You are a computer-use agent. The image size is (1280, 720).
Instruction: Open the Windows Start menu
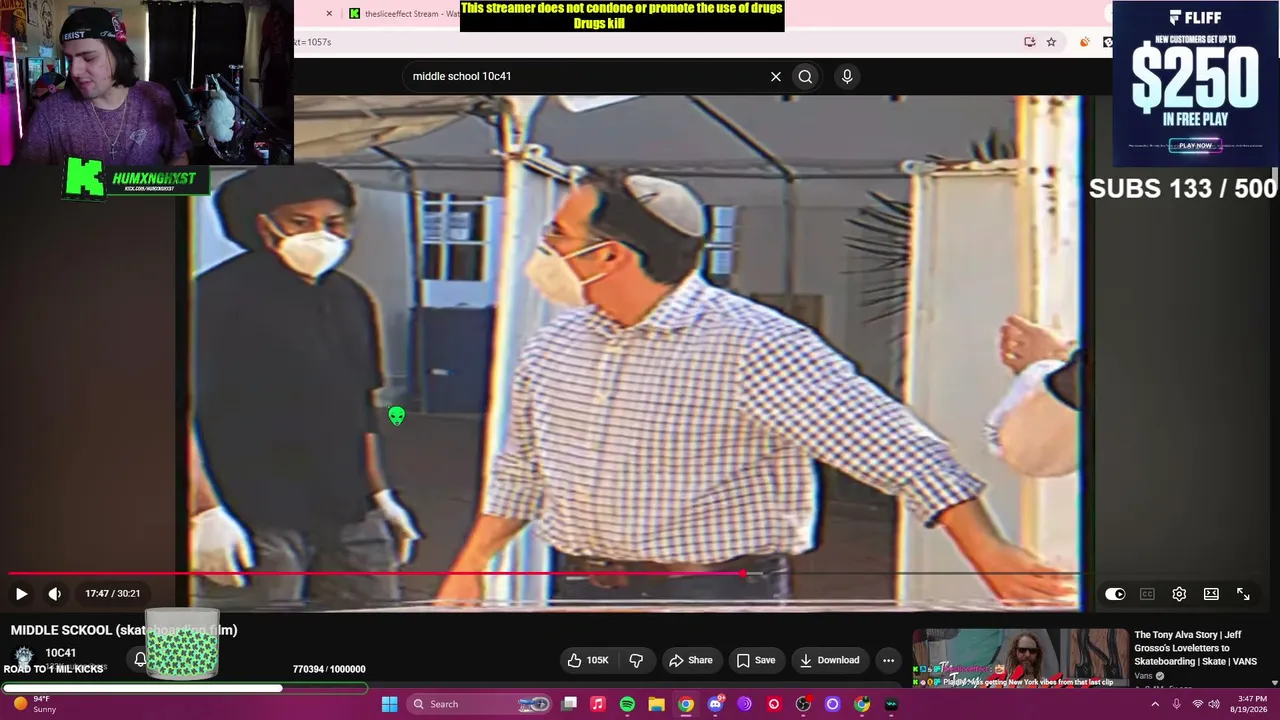(x=389, y=704)
